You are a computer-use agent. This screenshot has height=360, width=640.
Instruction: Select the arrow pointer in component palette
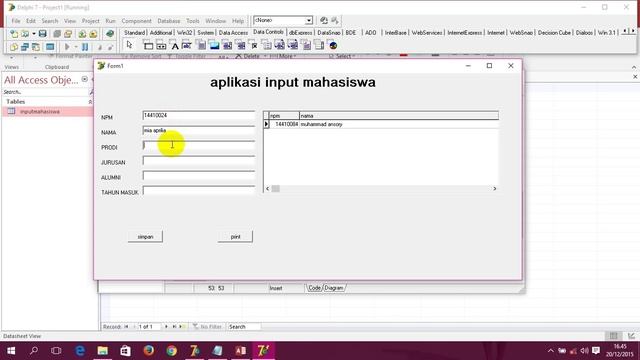[129, 45]
